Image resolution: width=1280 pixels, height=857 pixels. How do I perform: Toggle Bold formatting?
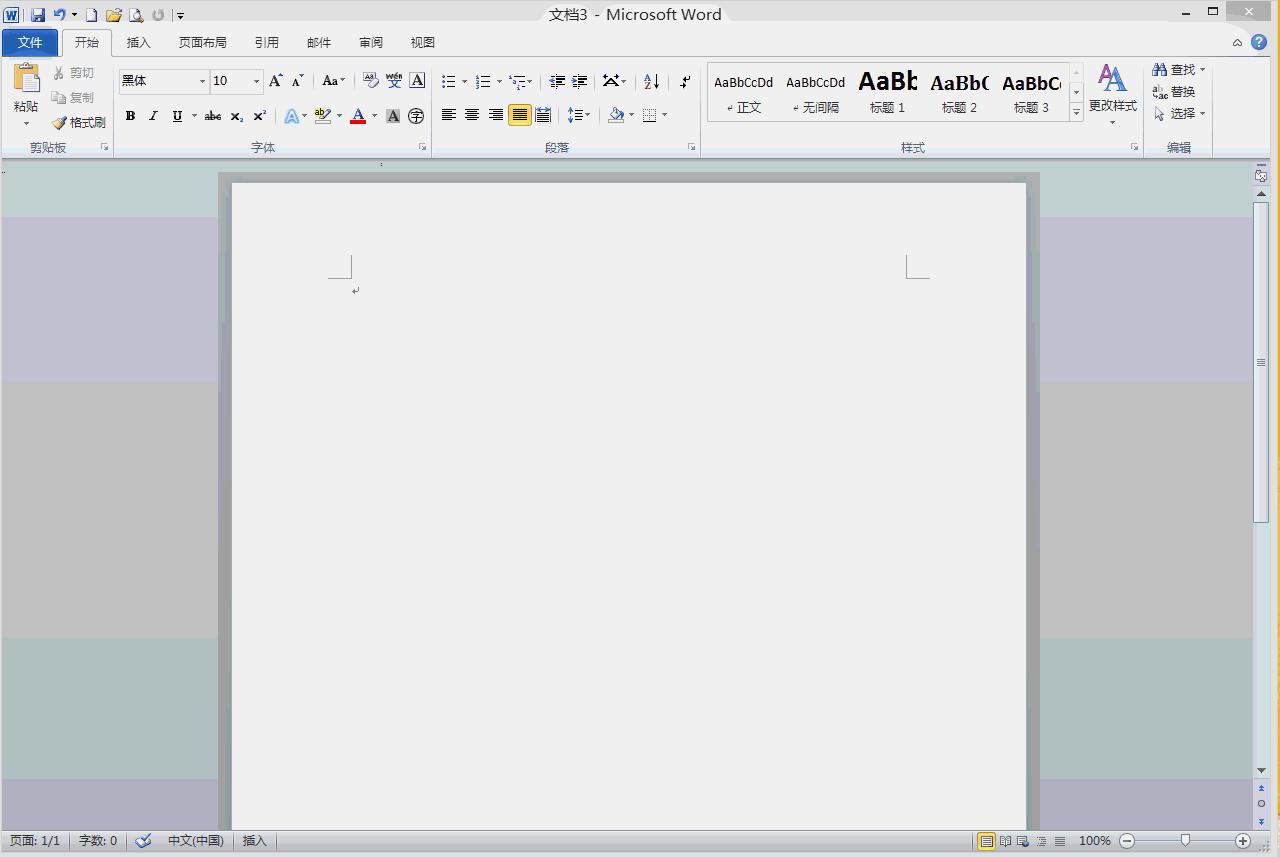[130, 116]
